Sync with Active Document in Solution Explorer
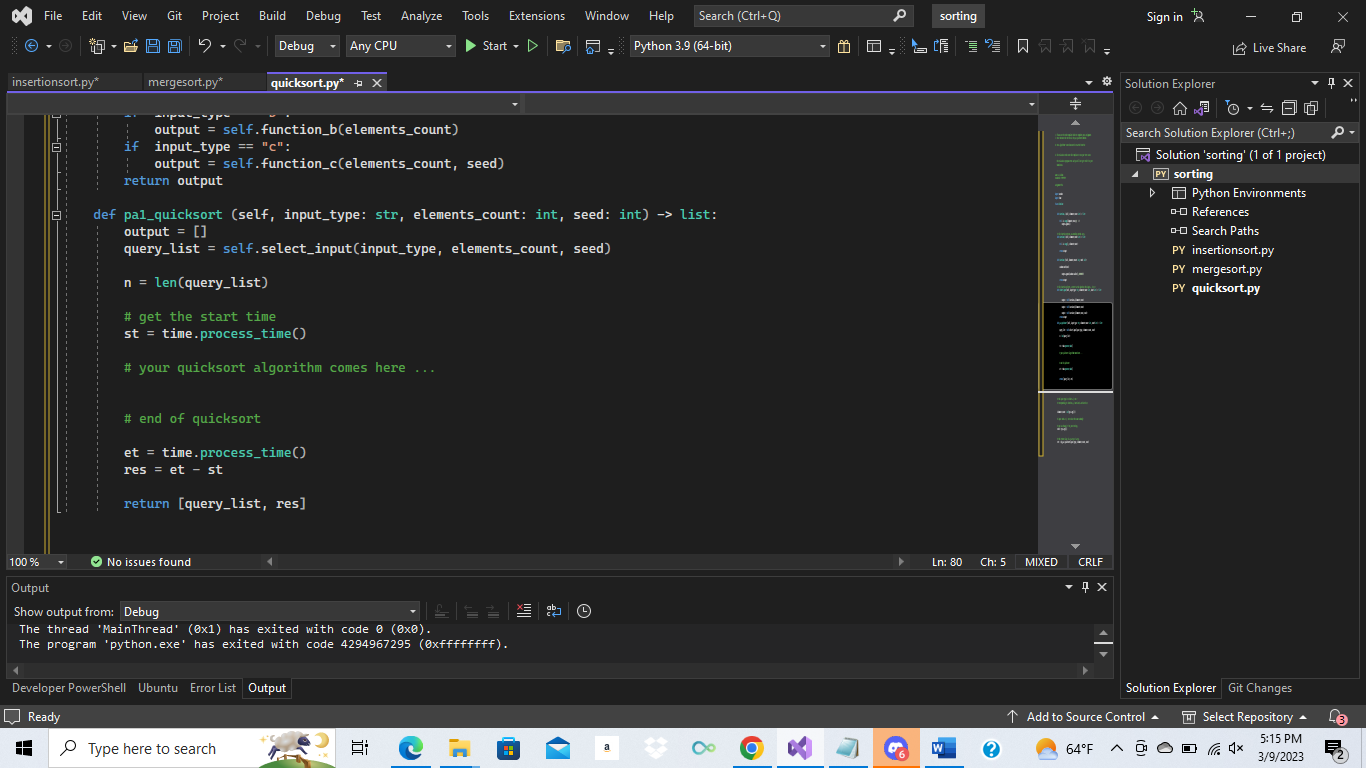 tap(1267, 108)
